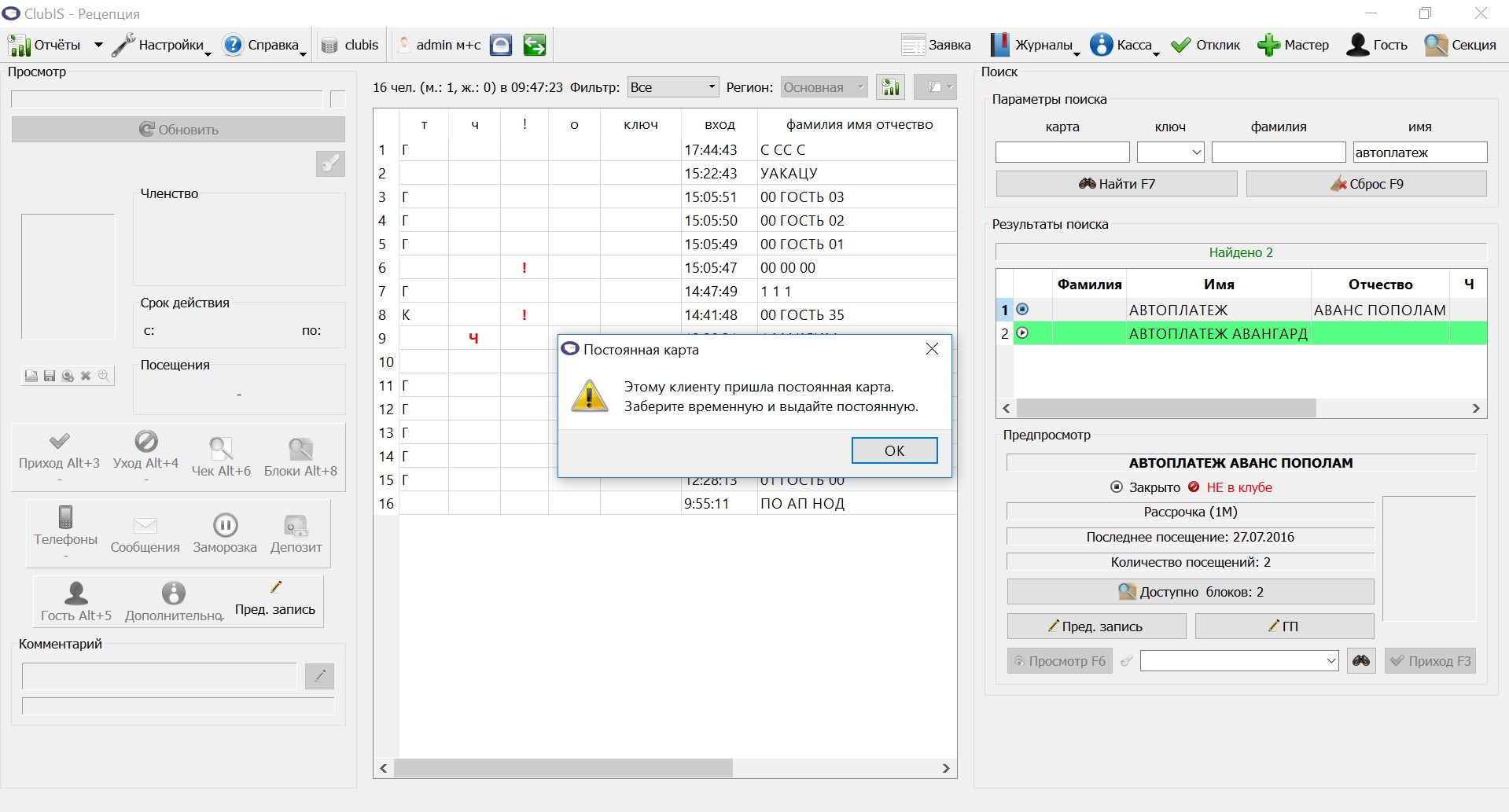
Task: Open the Отчёты menu
Action: [x=56, y=45]
